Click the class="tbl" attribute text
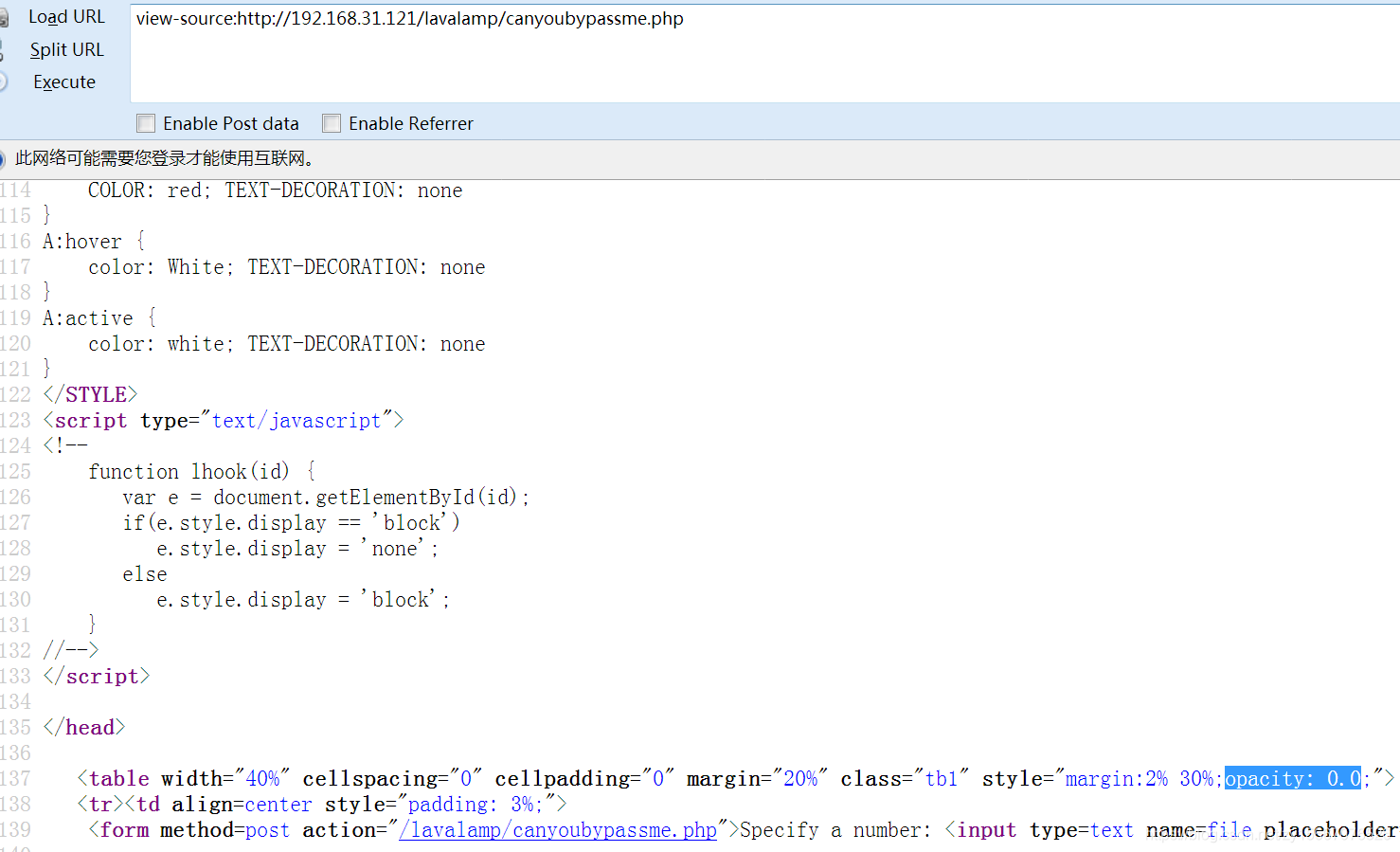 point(905,778)
